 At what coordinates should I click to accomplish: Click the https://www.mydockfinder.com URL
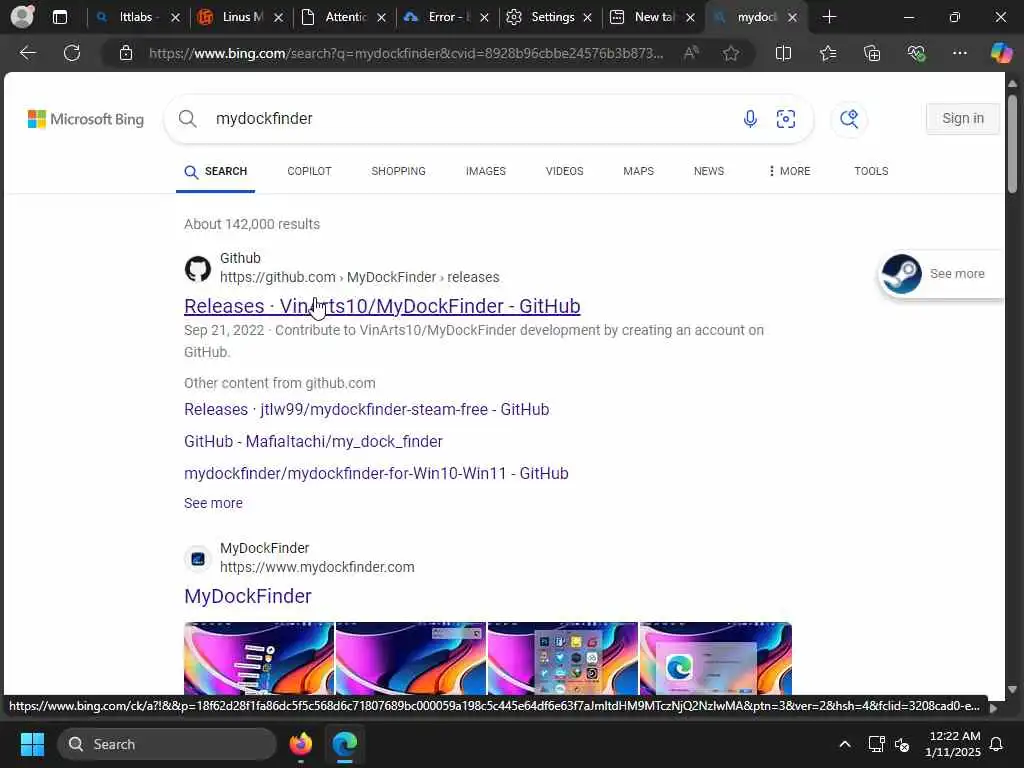(317, 567)
